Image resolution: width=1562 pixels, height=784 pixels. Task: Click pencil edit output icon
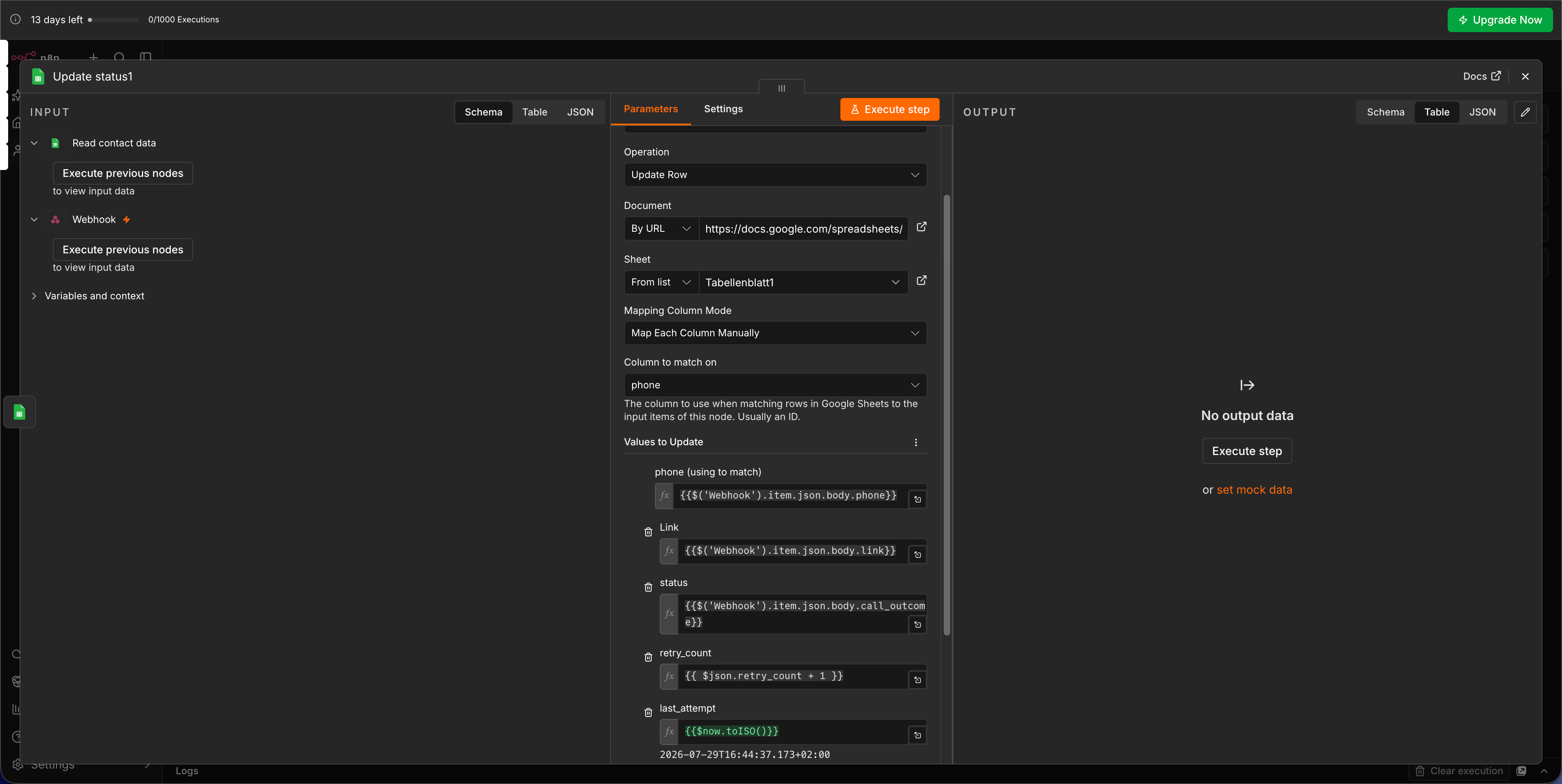click(1525, 112)
